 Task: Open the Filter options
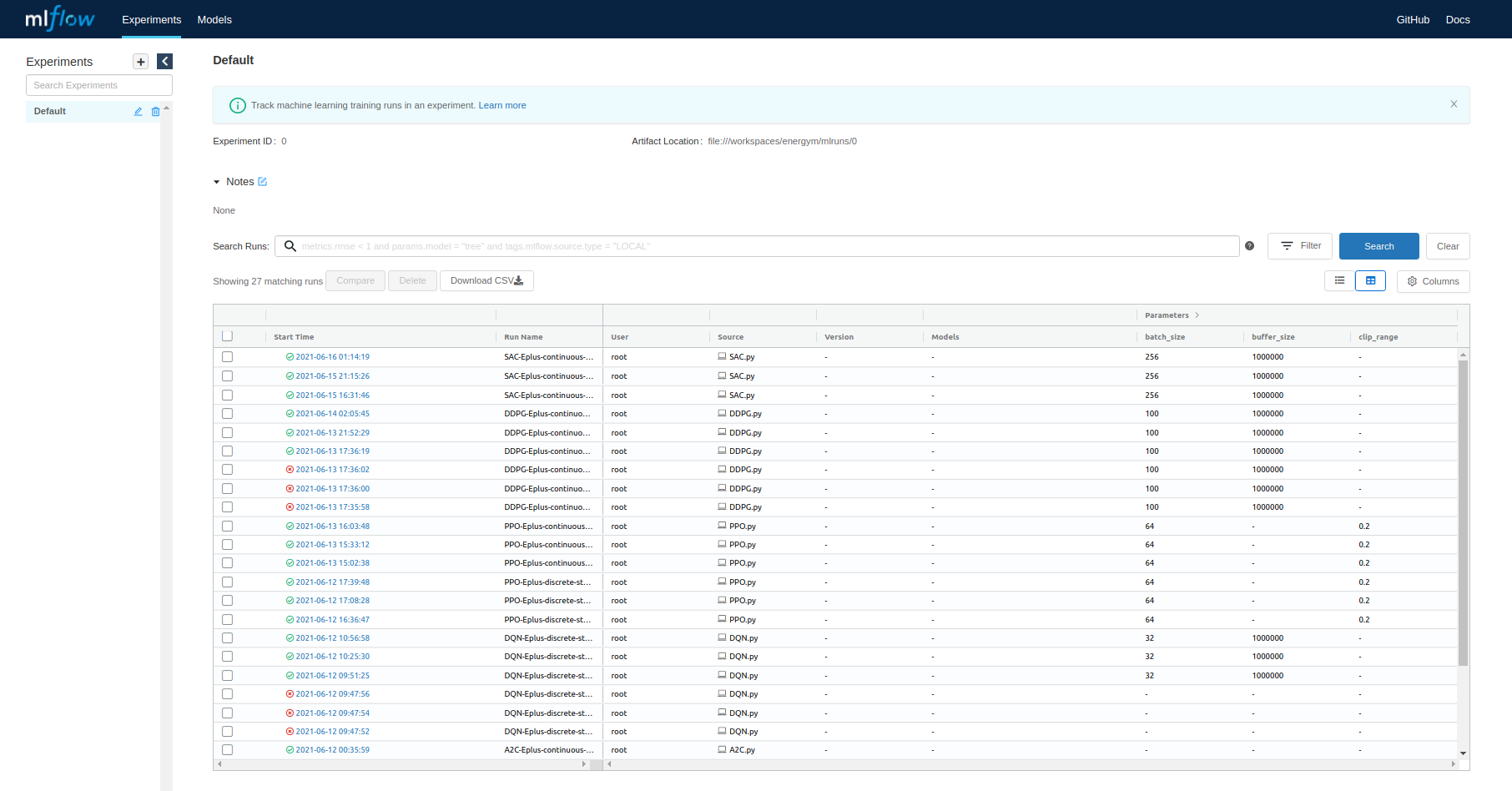[x=1300, y=246]
